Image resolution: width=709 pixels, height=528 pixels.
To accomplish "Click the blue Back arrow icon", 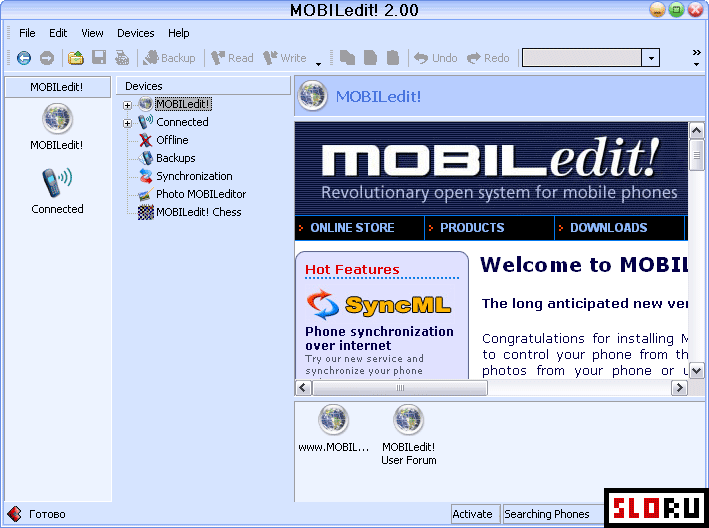I will [x=24, y=58].
